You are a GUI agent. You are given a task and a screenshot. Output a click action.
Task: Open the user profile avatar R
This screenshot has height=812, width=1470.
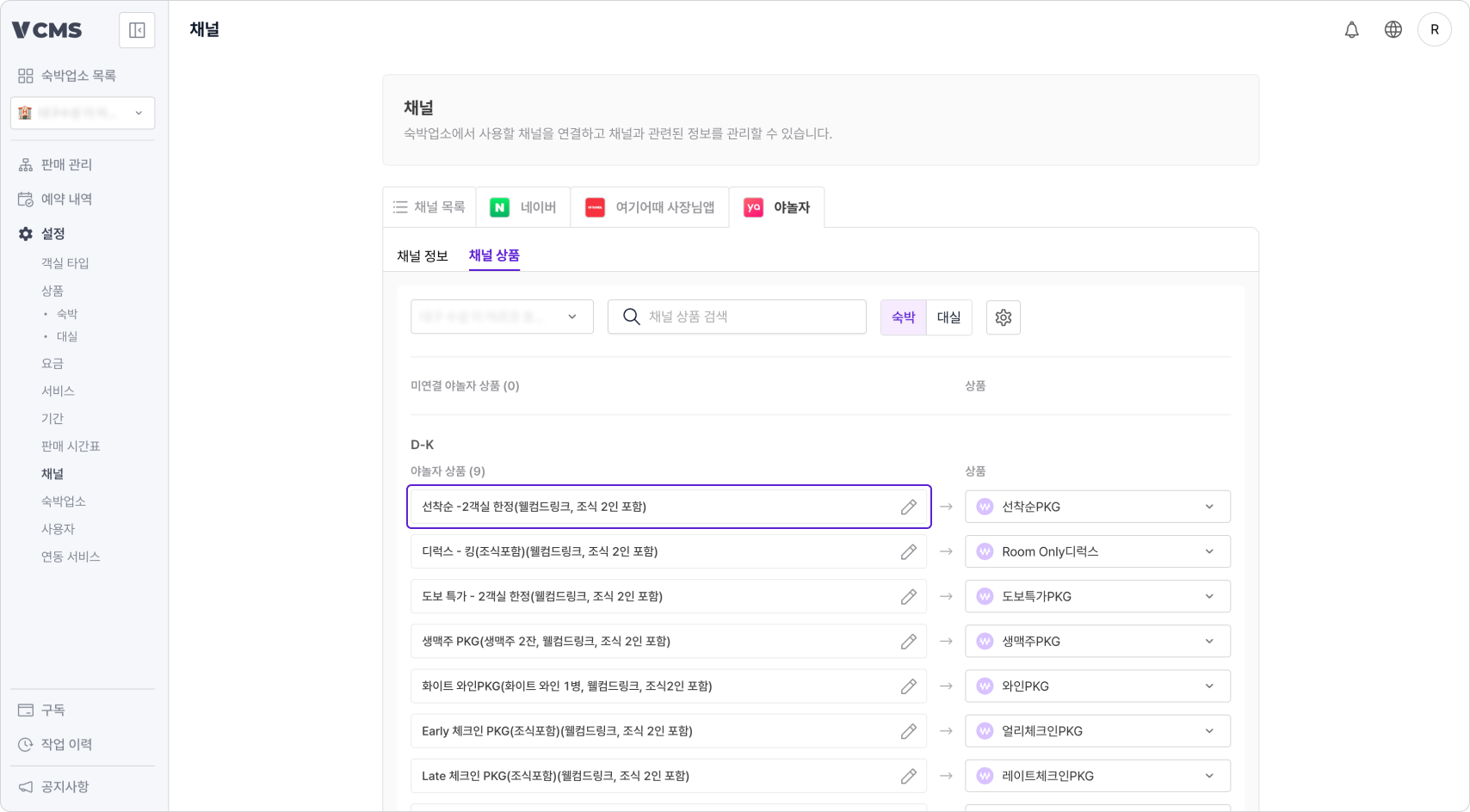(1435, 28)
